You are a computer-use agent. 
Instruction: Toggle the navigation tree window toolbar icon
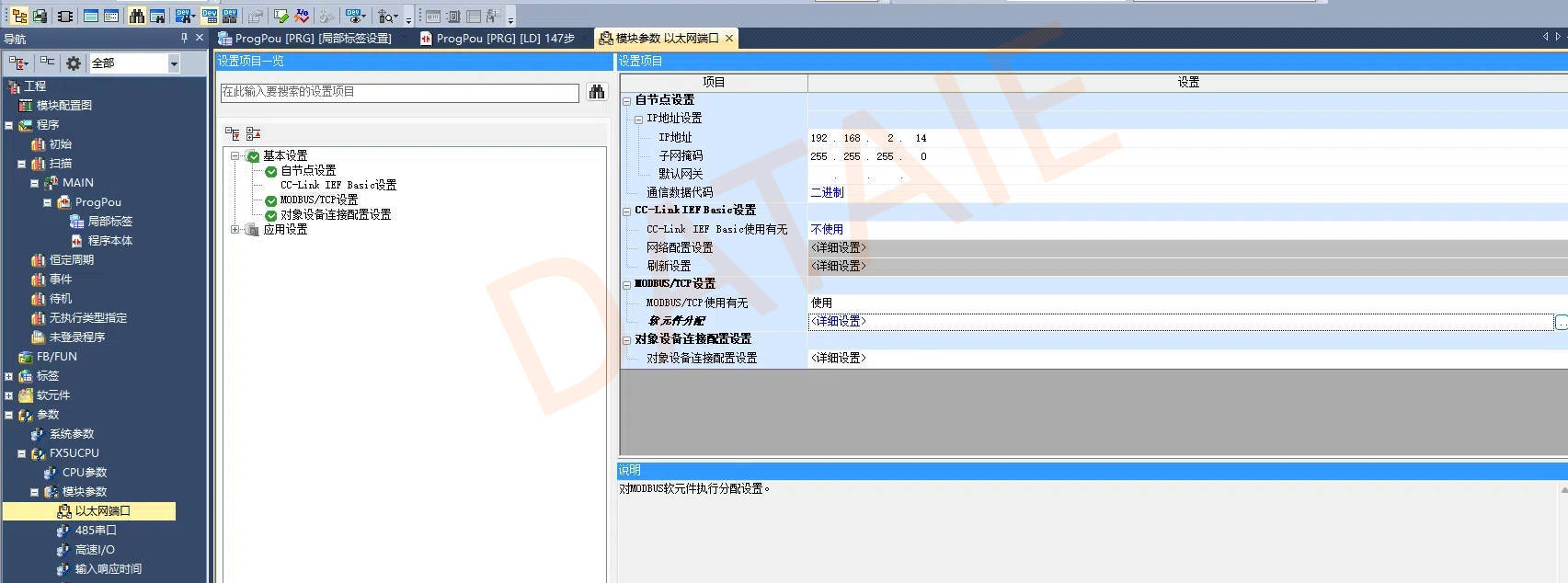click(19, 16)
